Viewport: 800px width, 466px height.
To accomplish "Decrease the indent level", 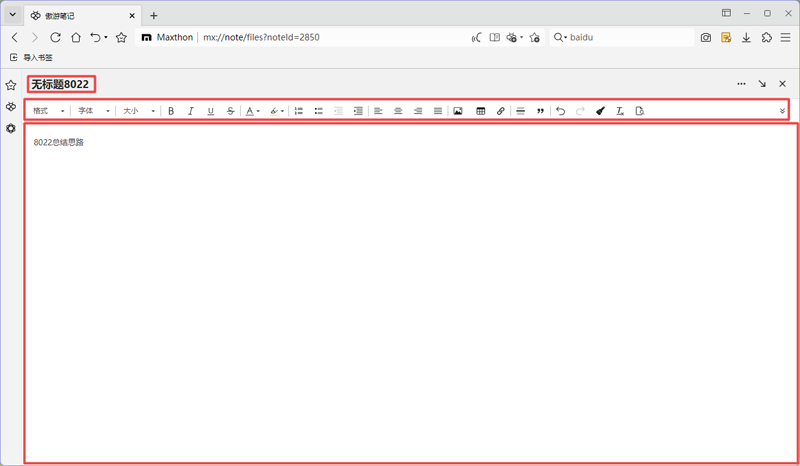I will coord(338,111).
